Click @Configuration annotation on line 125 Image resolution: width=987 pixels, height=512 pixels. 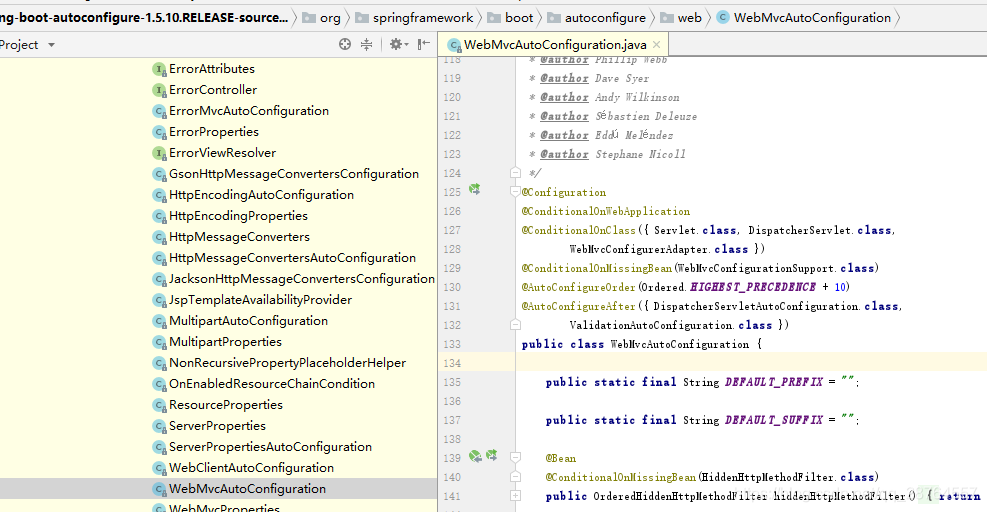tap(564, 193)
